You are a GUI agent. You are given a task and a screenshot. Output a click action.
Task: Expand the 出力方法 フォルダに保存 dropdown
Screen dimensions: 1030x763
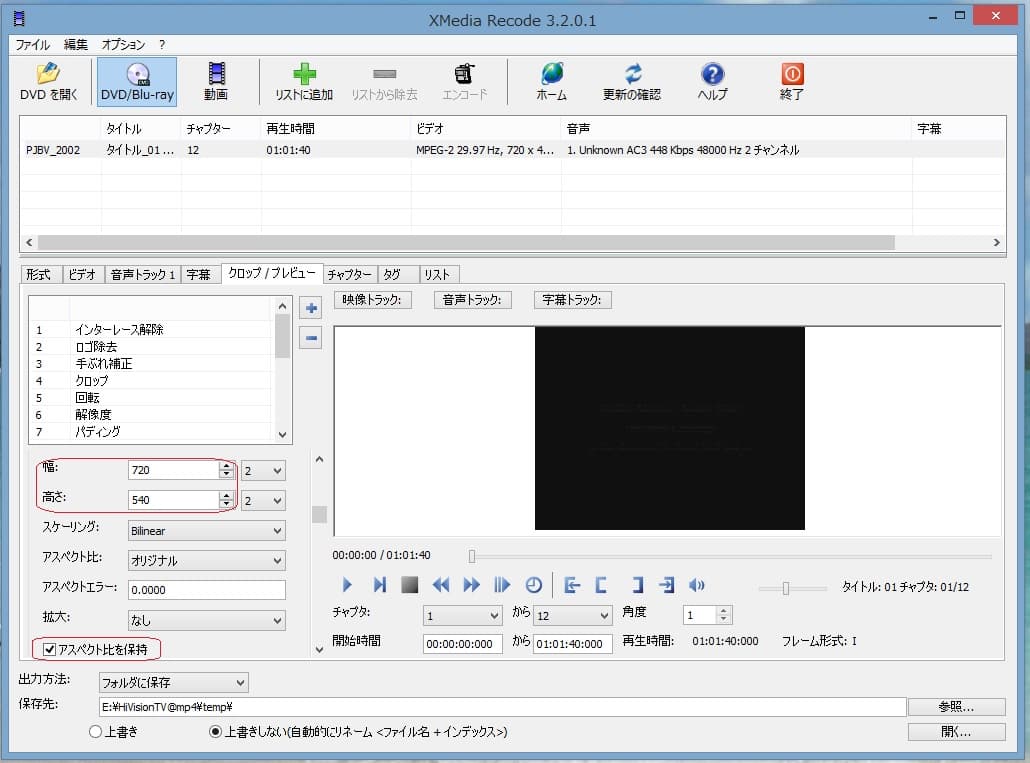173,683
